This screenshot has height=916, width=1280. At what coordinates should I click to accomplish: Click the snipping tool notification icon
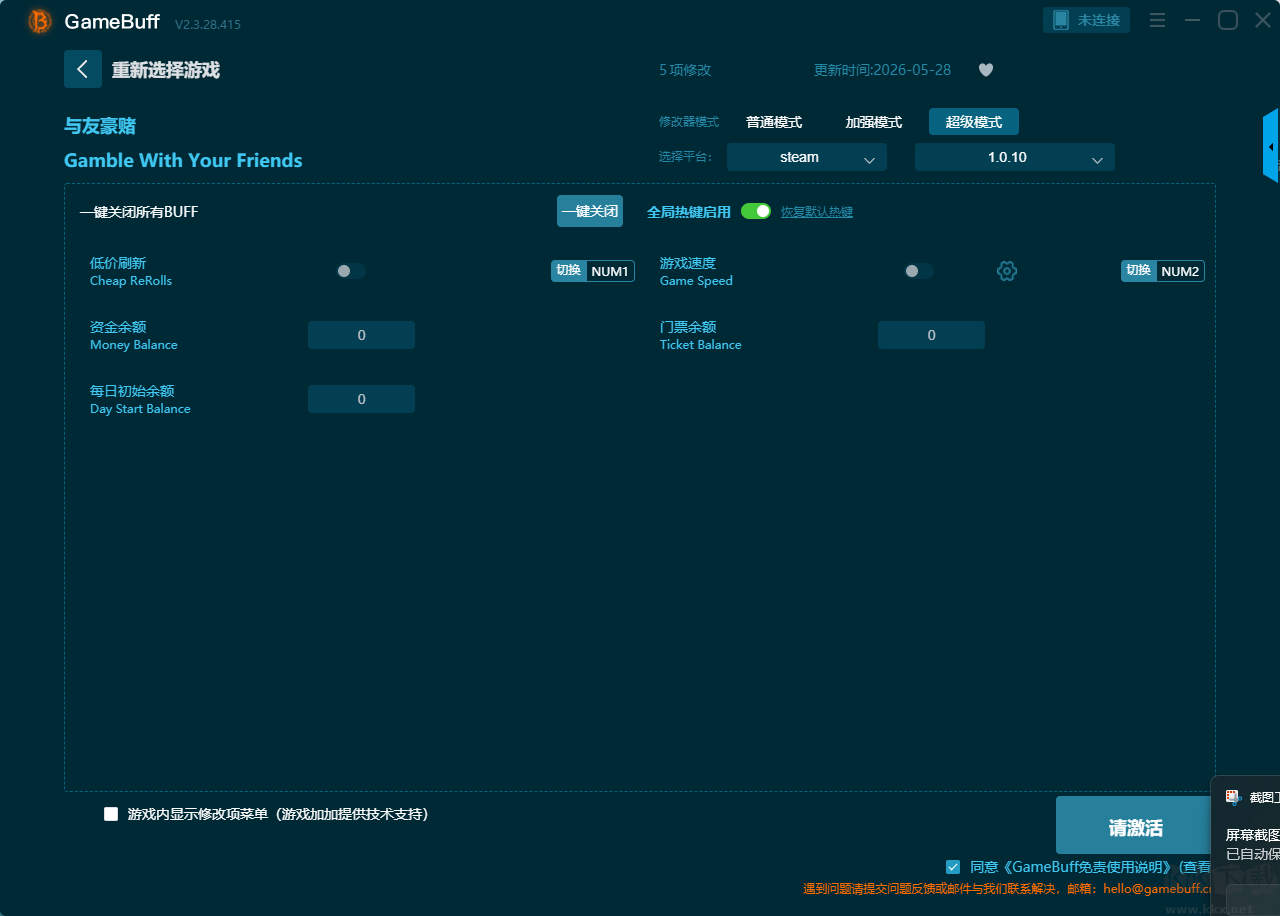pyautogui.click(x=1233, y=797)
